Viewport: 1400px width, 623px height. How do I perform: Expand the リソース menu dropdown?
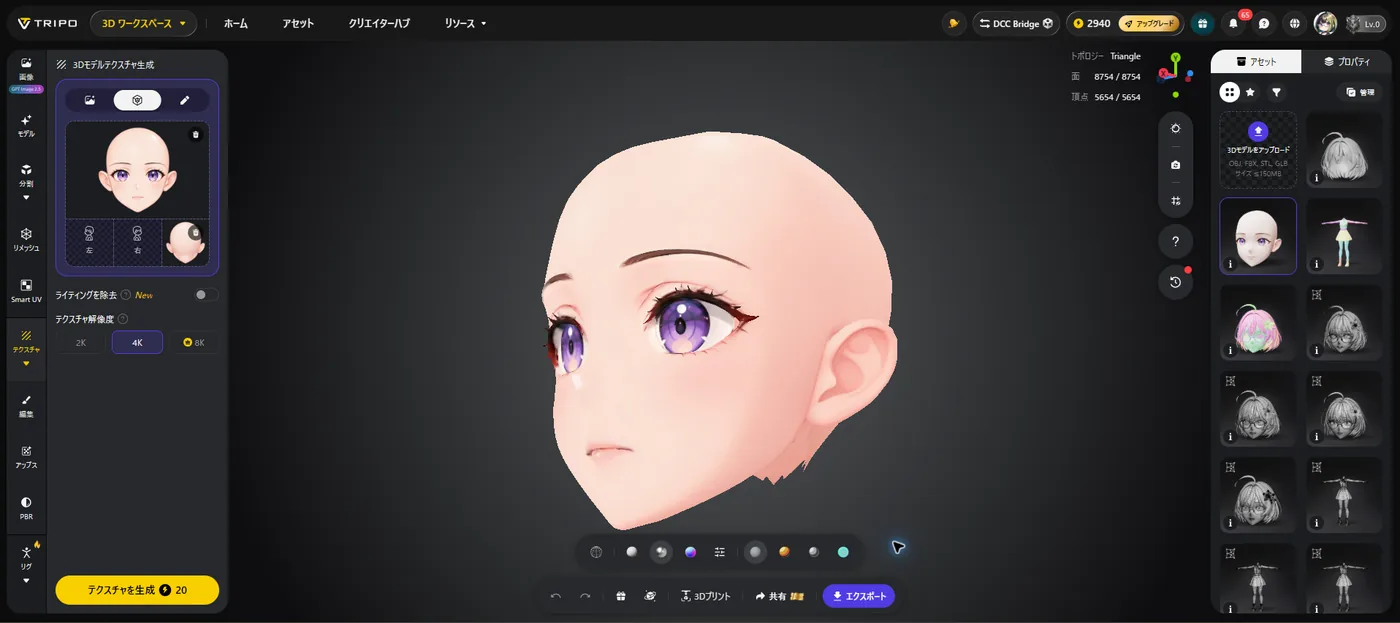466,23
